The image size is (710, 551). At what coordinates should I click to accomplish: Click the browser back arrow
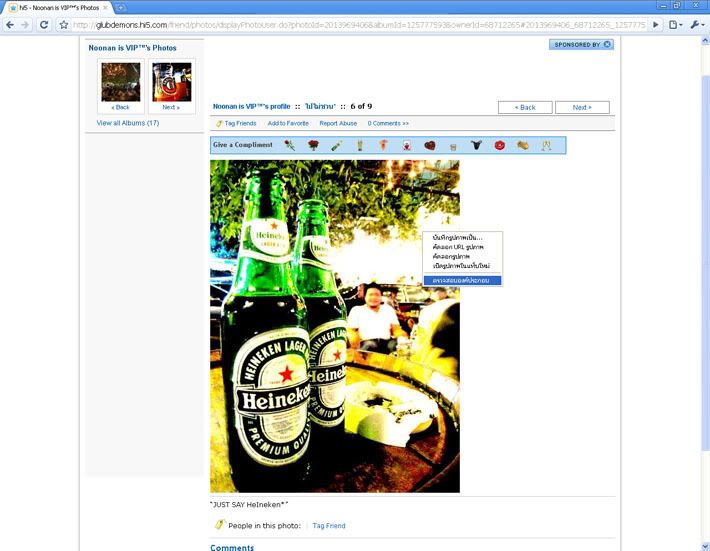10,25
